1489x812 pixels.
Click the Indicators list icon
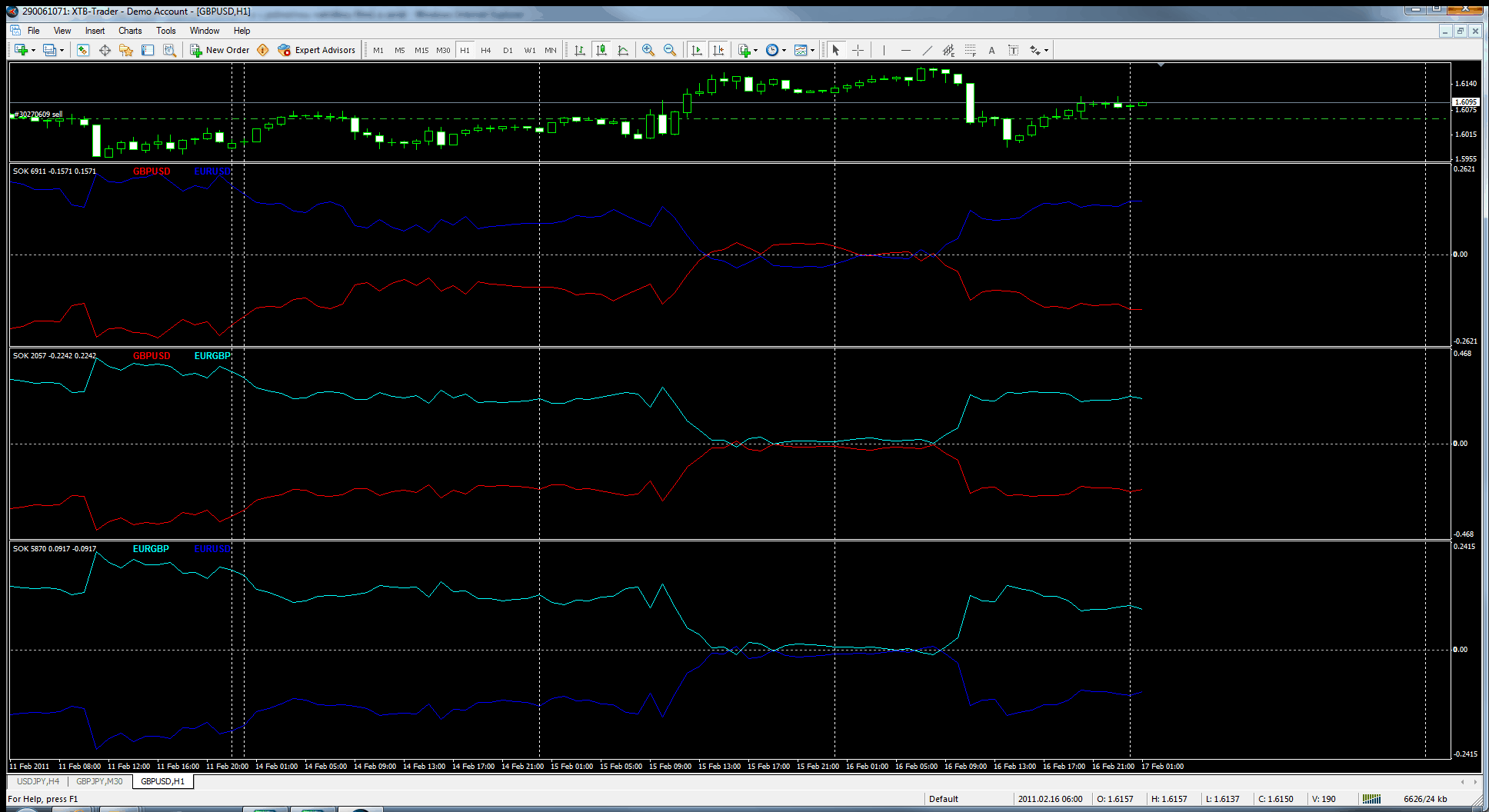point(744,50)
